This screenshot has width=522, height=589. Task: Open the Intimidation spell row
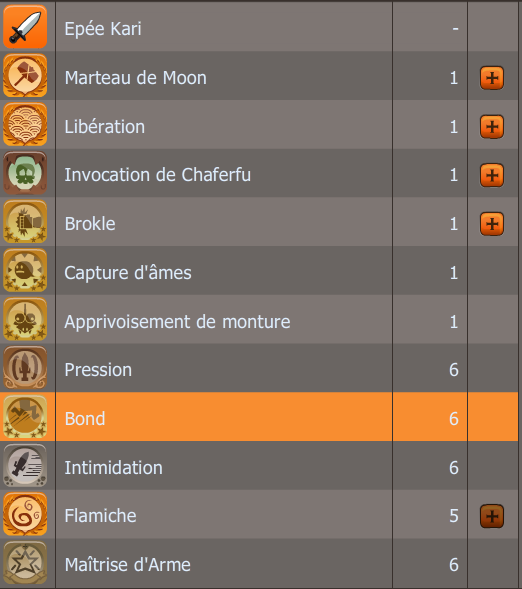pyautogui.click(x=259, y=466)
